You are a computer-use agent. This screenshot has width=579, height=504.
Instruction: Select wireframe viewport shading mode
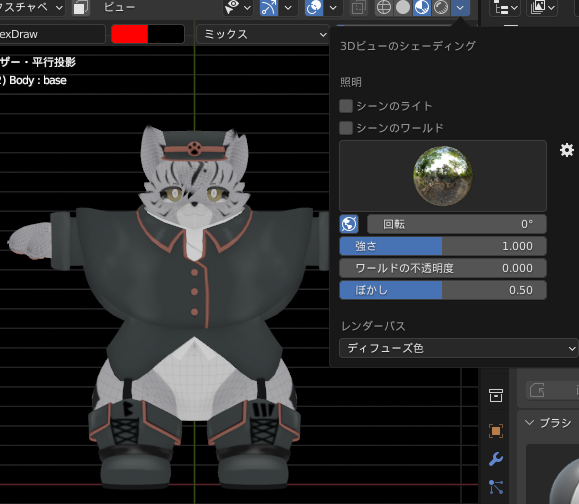384,7
